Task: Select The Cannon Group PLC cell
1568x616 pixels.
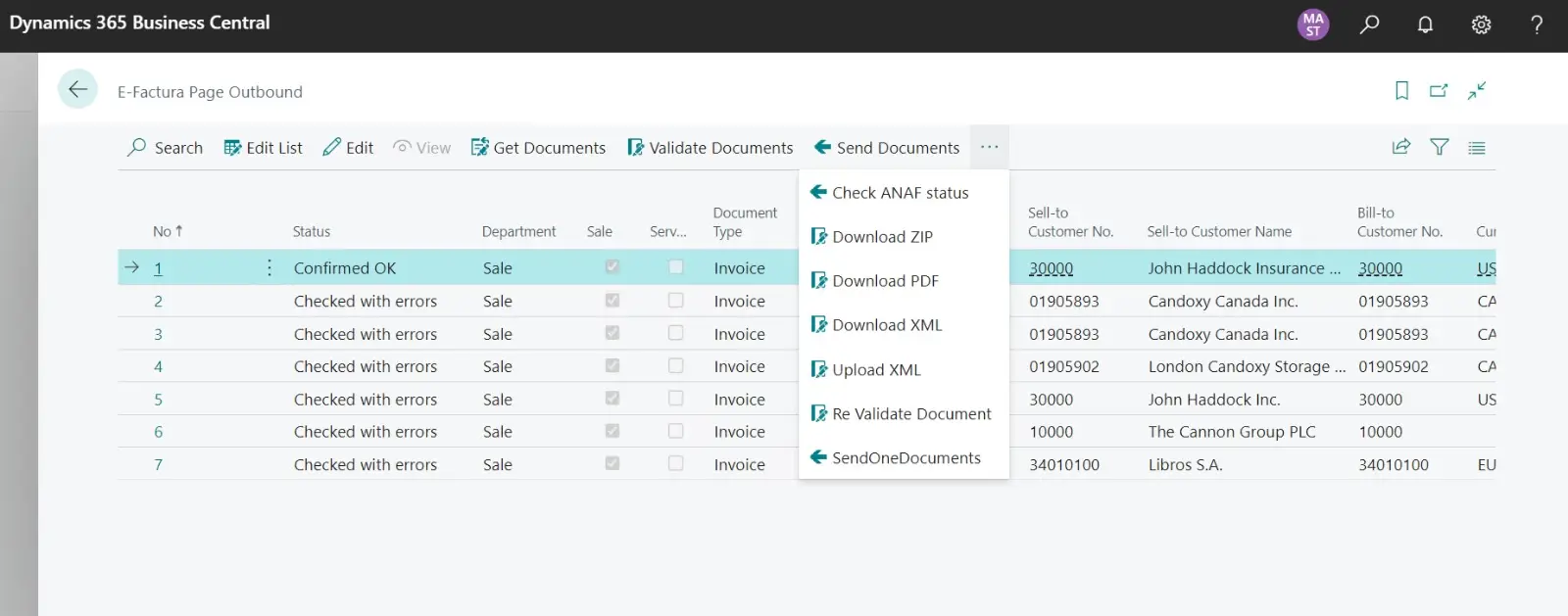Action: 1232,432
